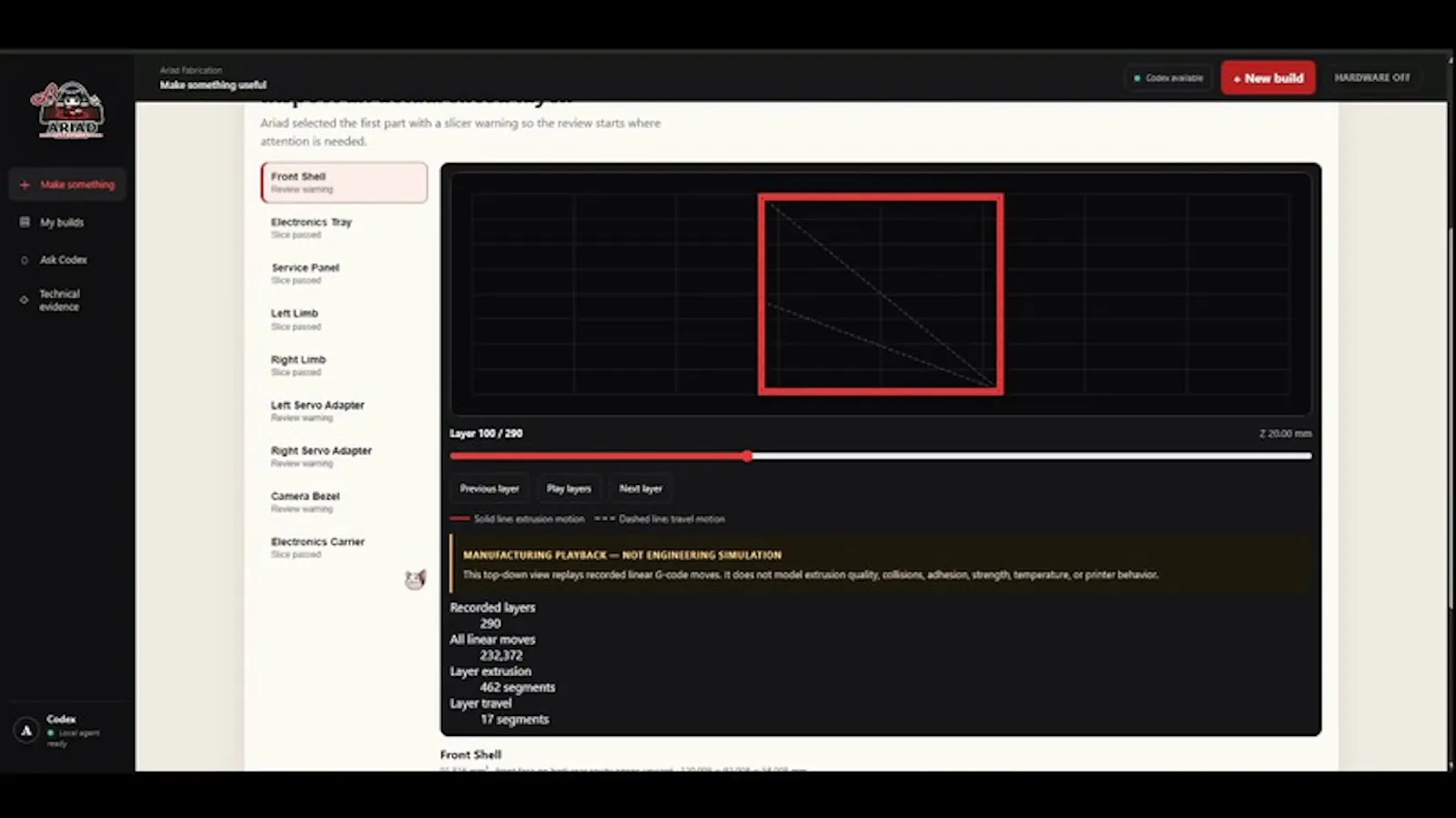Advance to the Next layer
1456x818 pixels.
point(641,489)
